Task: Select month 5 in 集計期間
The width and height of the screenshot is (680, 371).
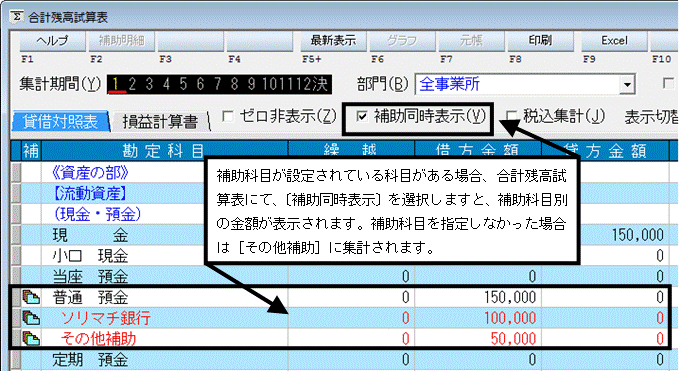Action: (x=183, y=84)
